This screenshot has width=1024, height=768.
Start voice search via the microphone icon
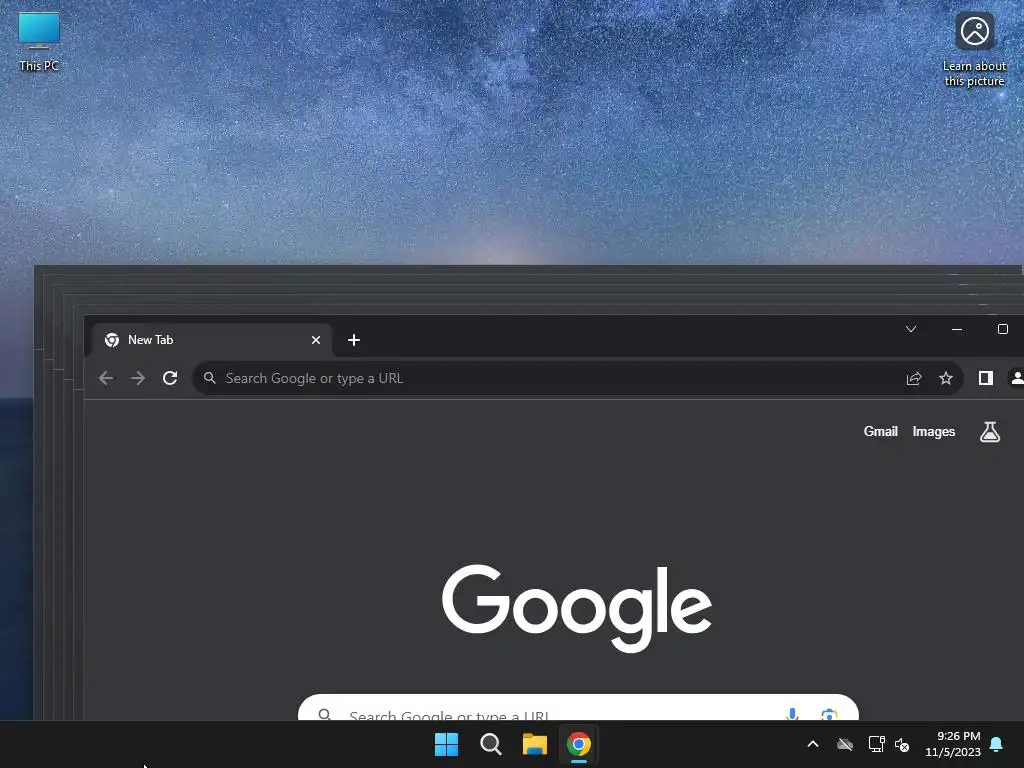[792, 714]
